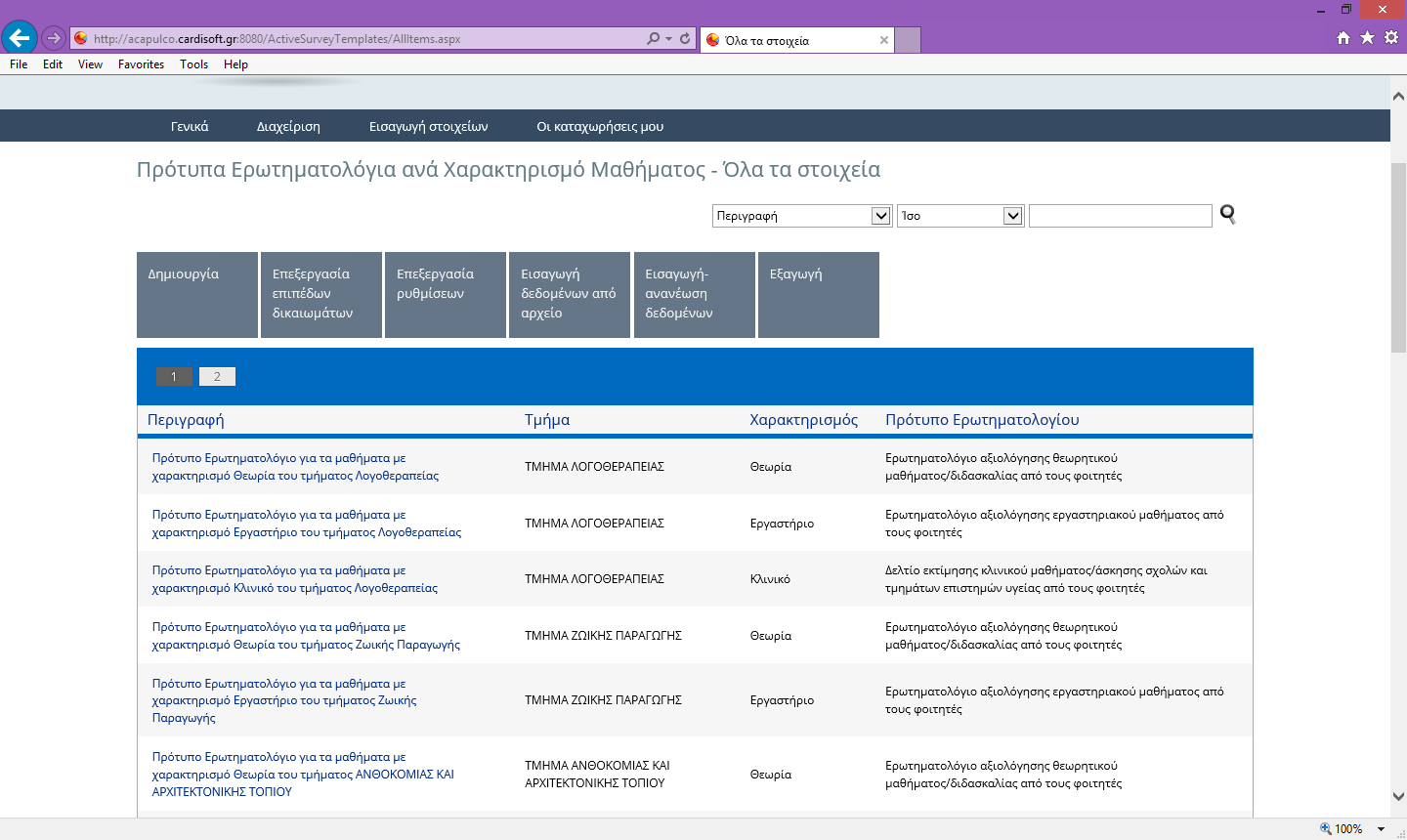The height and width of the screenshot is (840, 1407).
Task: Click 'Κλινικό' characterization cell
Action: coord(770,579)
